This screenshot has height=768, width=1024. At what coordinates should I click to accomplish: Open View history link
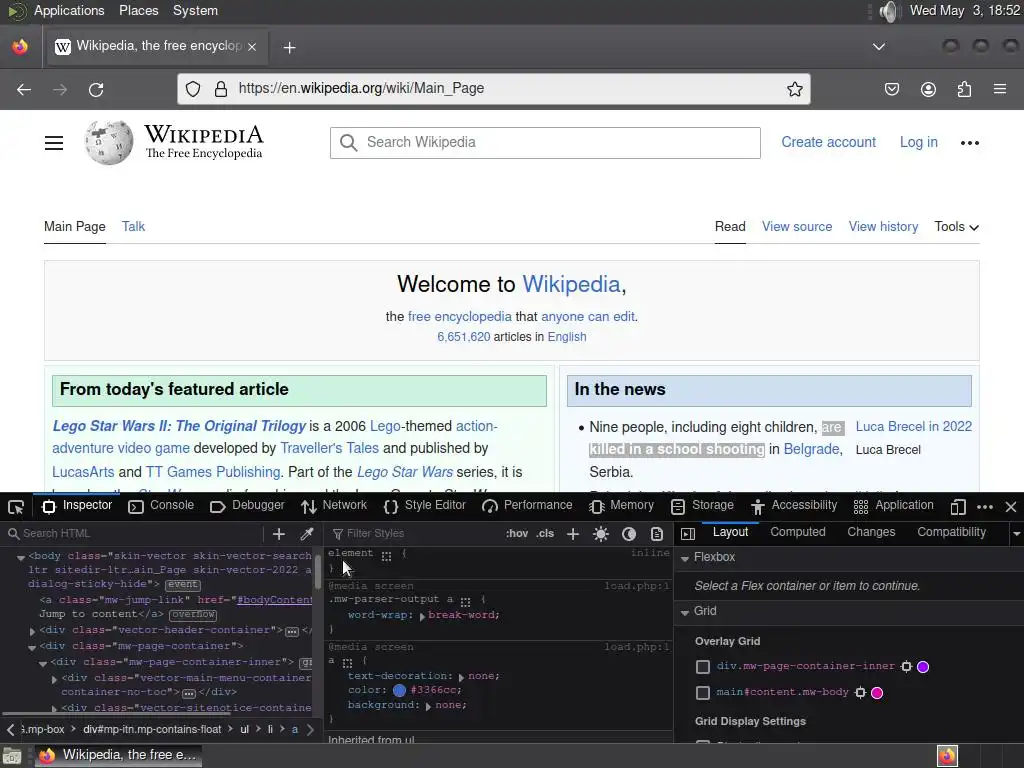(x=883, y=227)
